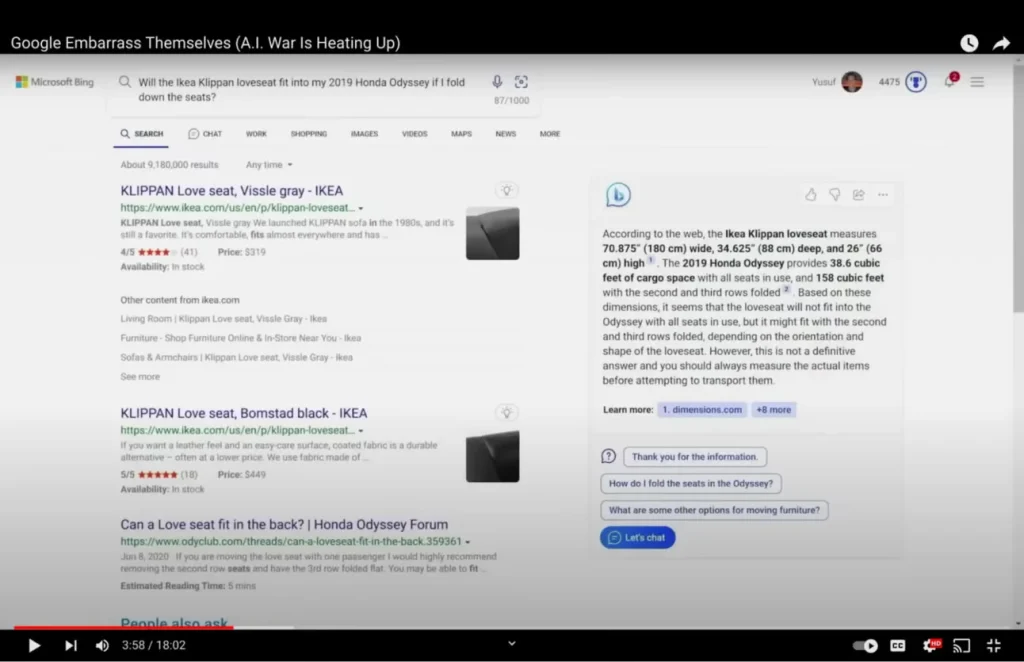Viewport: 1024px width, 662px height.
Task: Open Furniture - Shop Furniture Online sublink
Action: 240,338
